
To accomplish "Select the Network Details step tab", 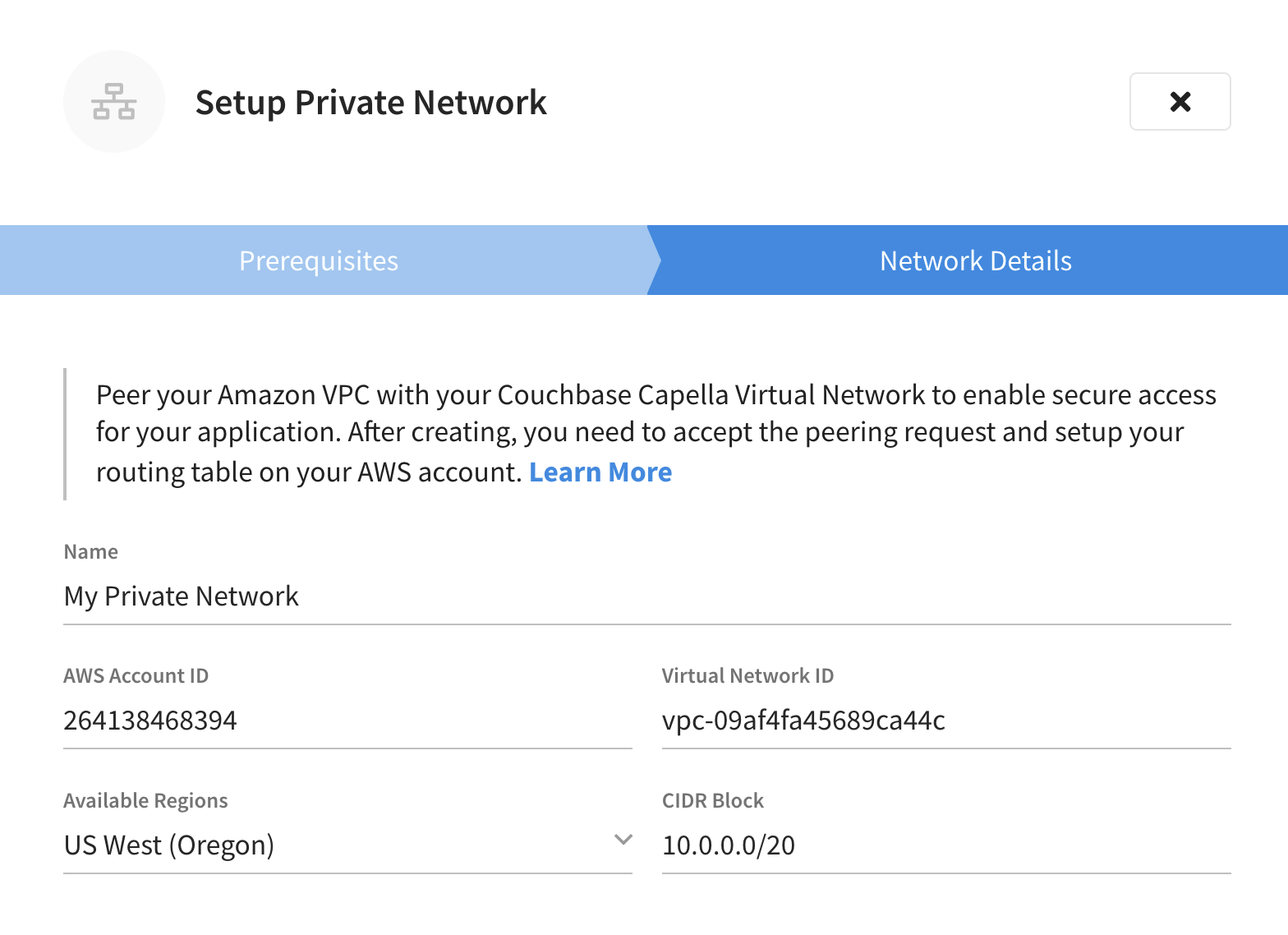I will [x=975, y=260].
